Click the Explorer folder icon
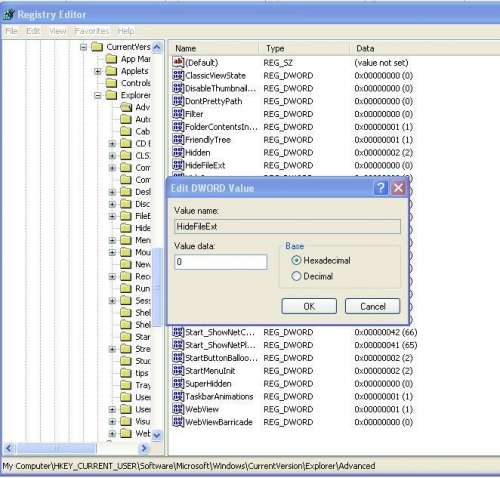The height and width of the screenshot is (478, 500). [x=111, y=95]
